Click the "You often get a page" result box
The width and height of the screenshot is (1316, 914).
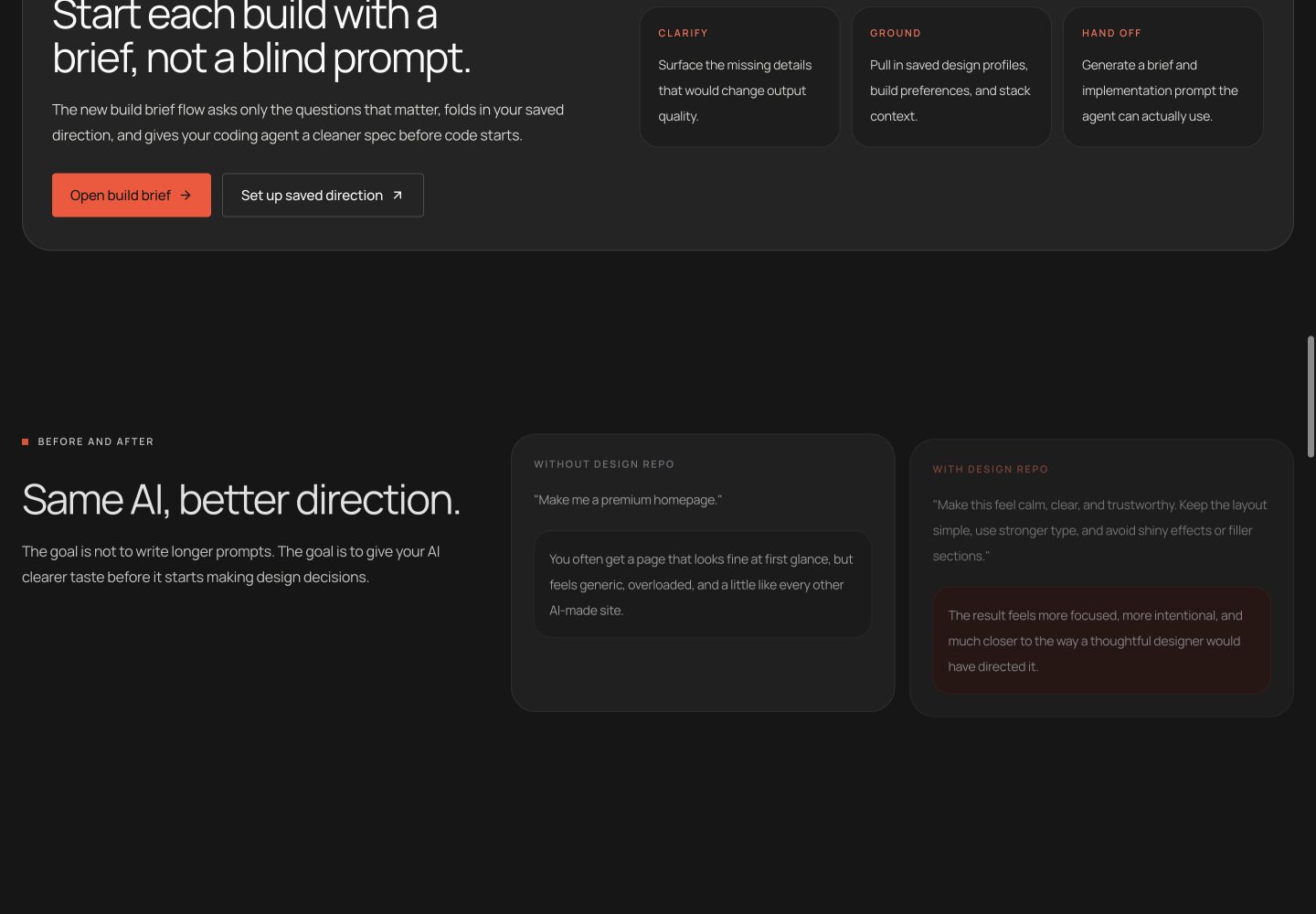coord(702,584)
